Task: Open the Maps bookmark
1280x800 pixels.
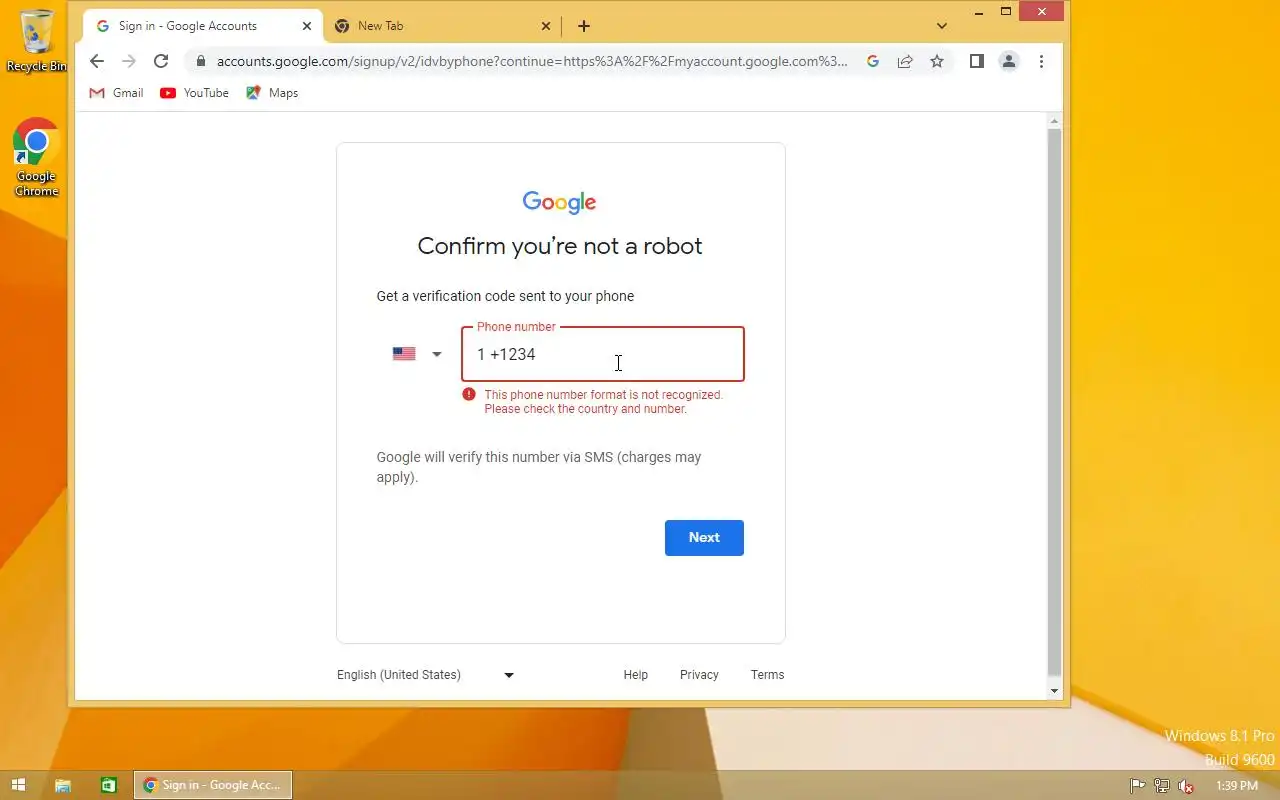Action: point(272,93)
